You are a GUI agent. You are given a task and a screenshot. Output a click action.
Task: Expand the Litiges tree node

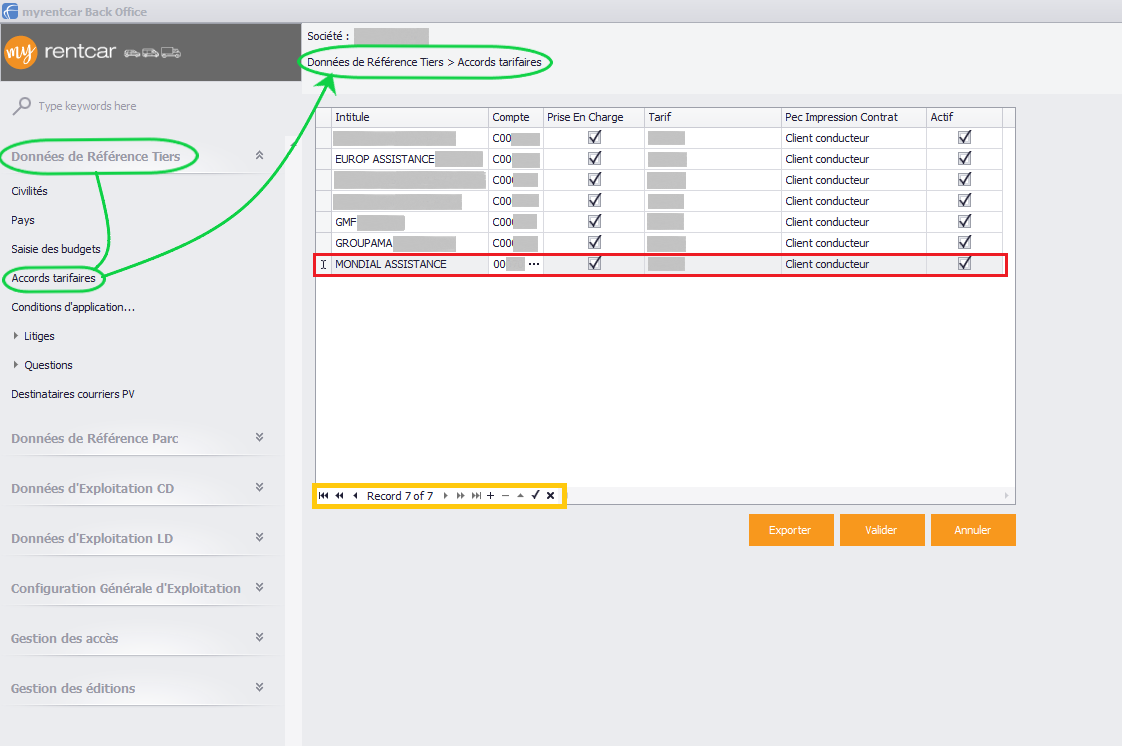16,335
